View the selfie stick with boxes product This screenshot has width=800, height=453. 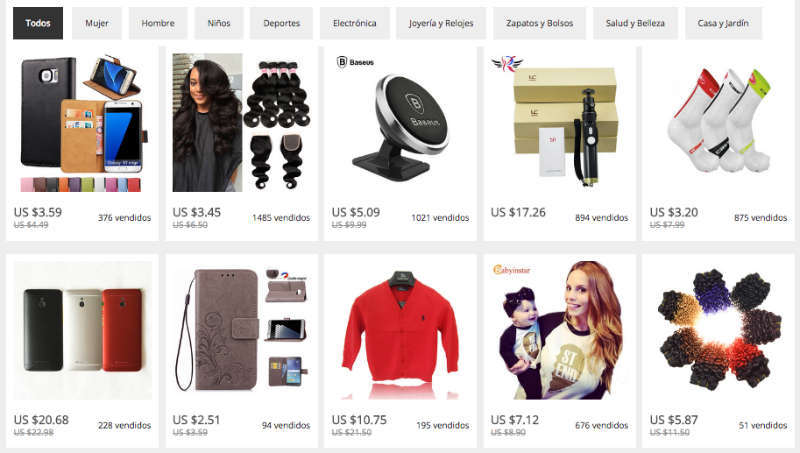click(560, 123)
